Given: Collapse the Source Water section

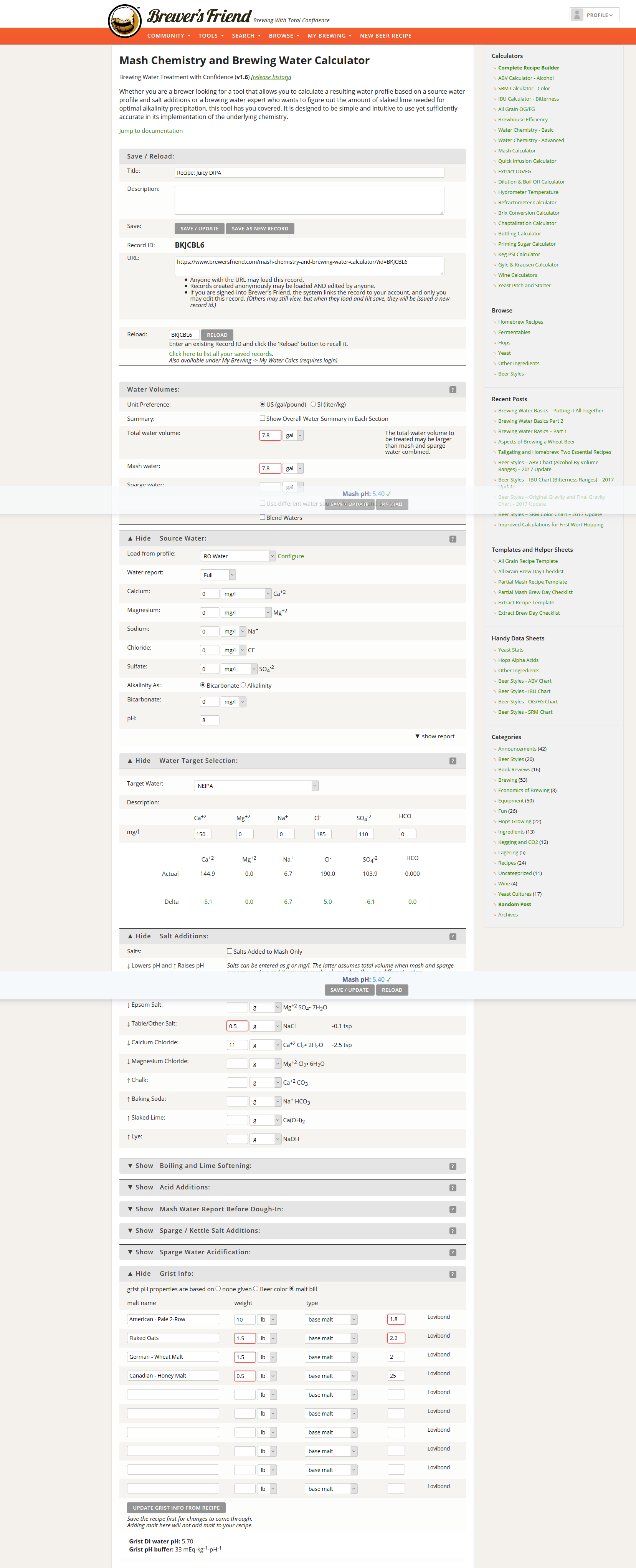Looking at the screenshot, I should 139,539.
